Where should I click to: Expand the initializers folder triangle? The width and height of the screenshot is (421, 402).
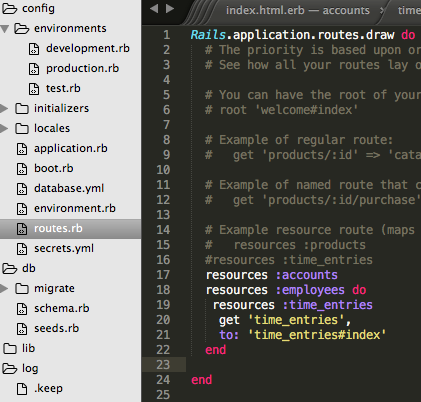(x=4, y=109)
